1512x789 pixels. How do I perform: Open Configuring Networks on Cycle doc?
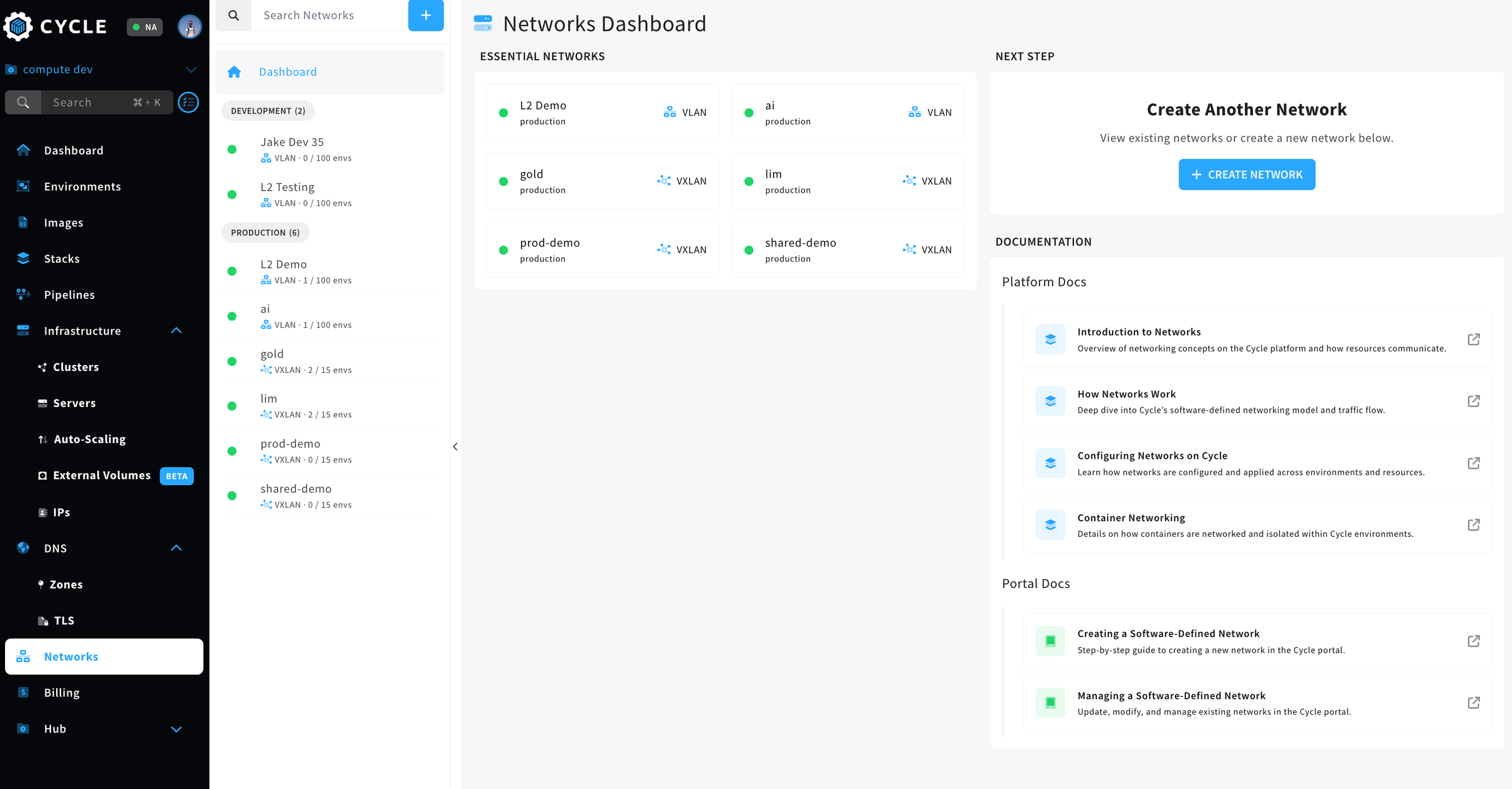1257,463
